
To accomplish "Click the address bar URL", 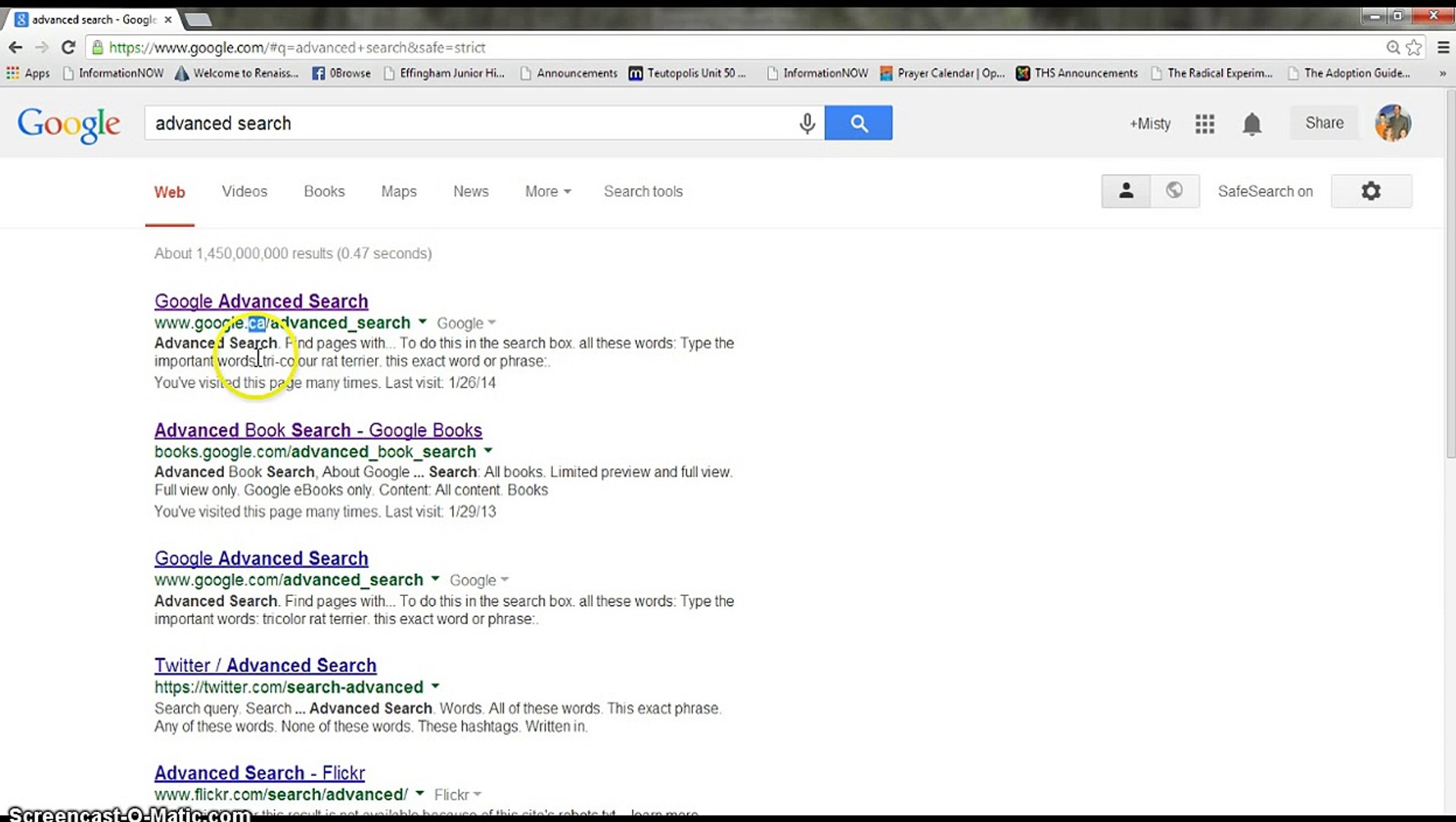I will coord(297,47).
